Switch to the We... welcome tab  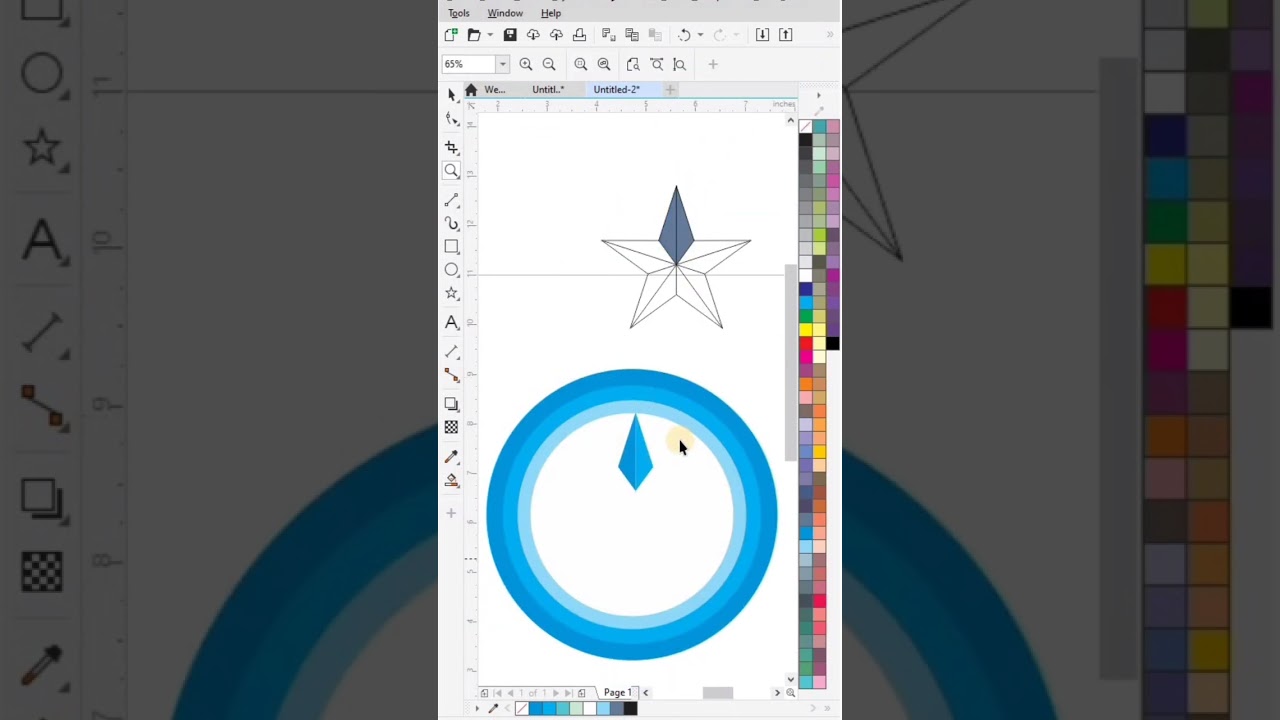point(495,89)
